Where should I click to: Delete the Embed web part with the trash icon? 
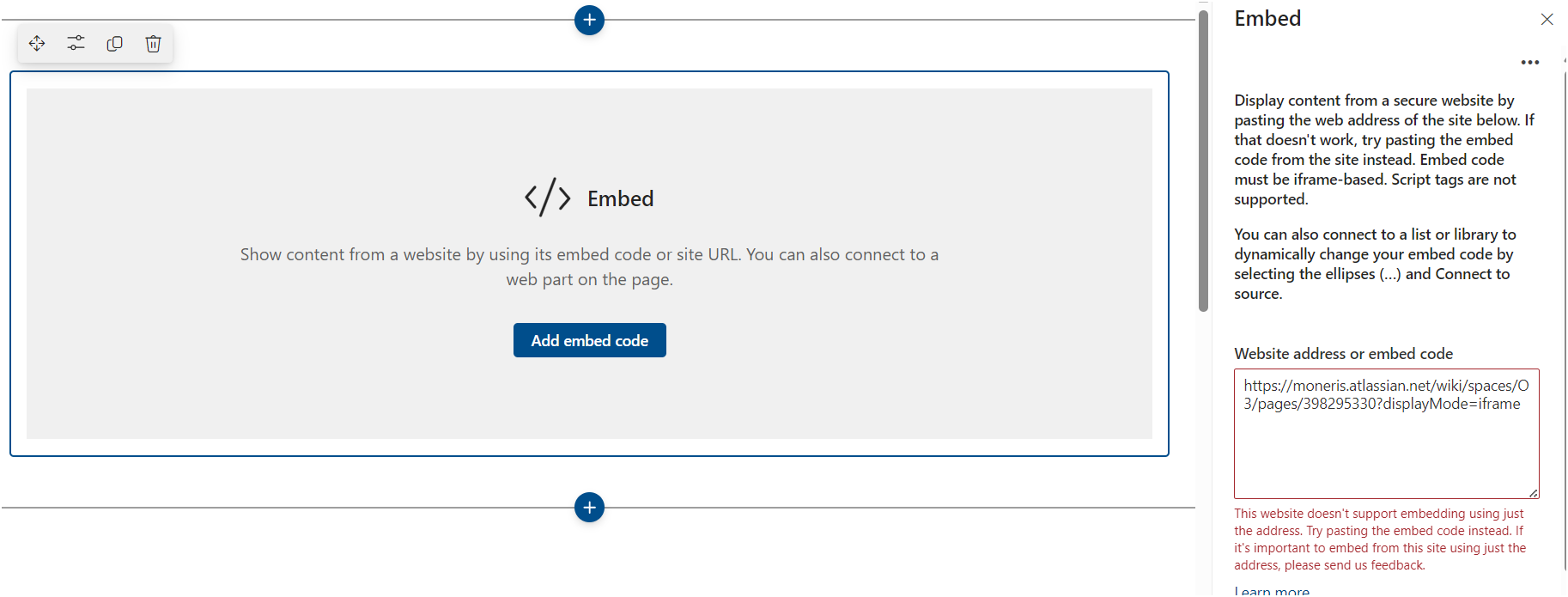[x=153, y=43]
